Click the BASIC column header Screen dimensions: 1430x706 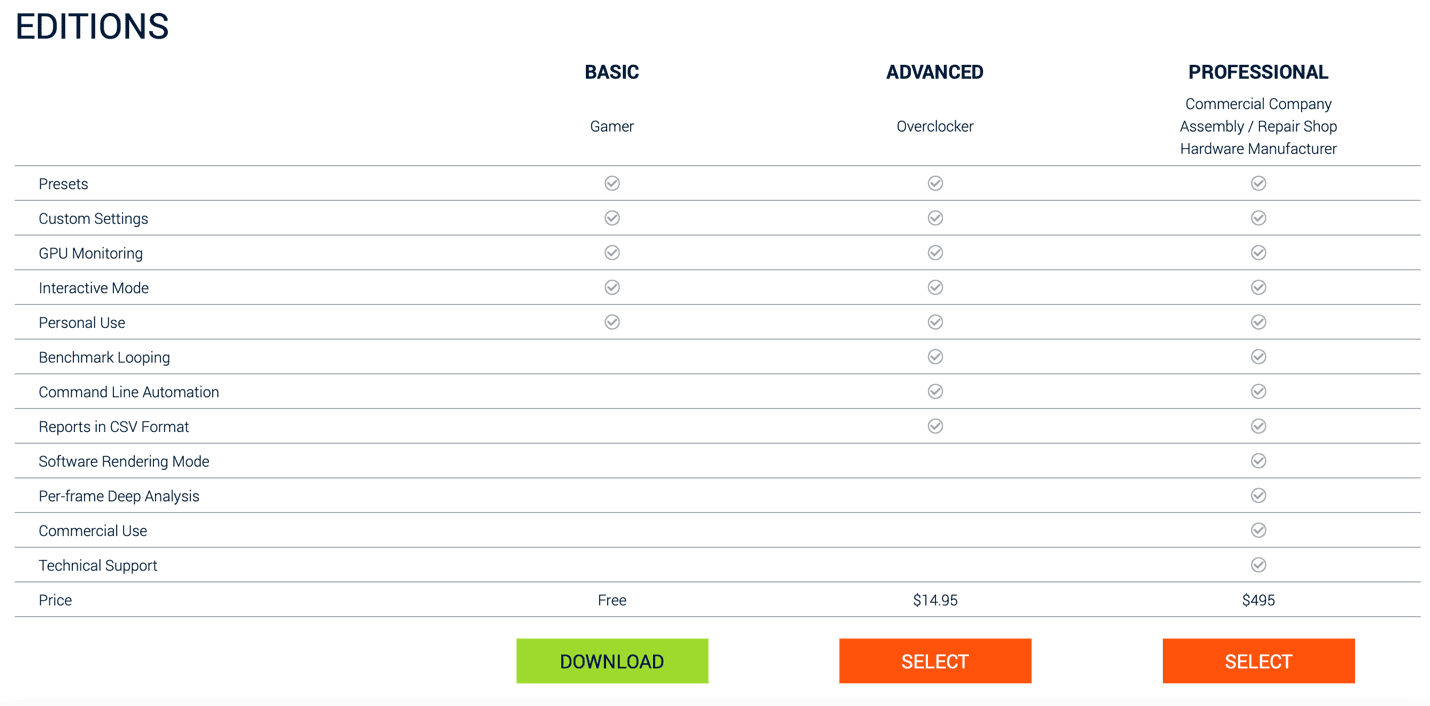612,72
